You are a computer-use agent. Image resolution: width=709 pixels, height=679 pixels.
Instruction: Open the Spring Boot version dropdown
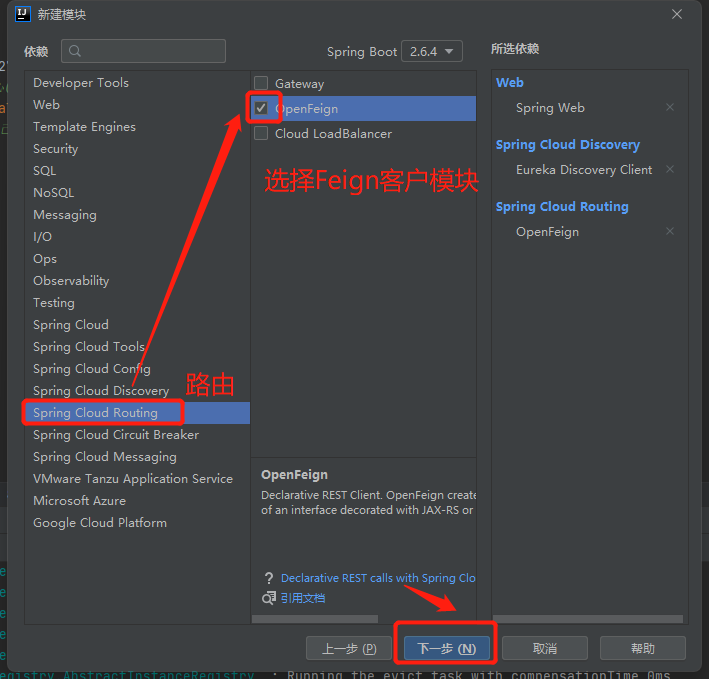pos(431,51)
